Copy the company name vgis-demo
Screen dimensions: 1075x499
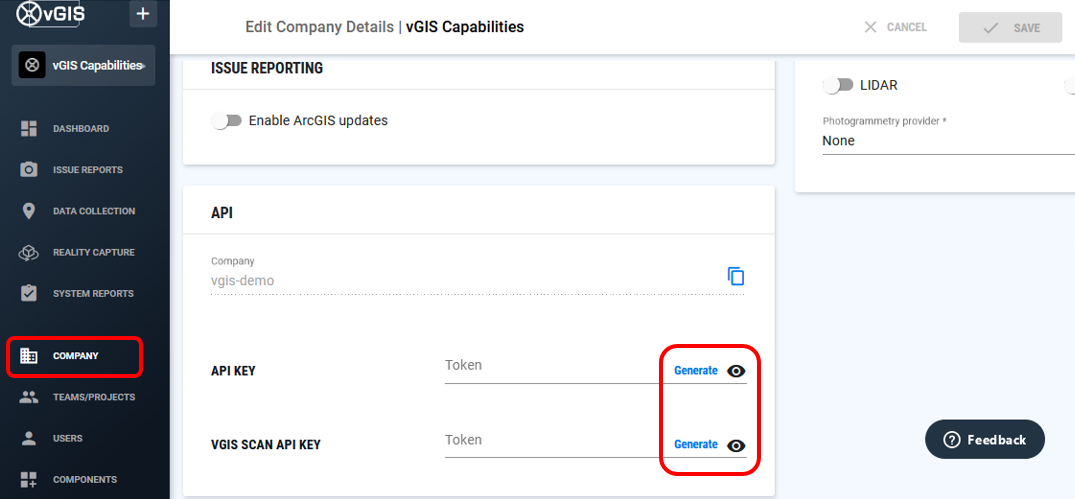point(736,277)
